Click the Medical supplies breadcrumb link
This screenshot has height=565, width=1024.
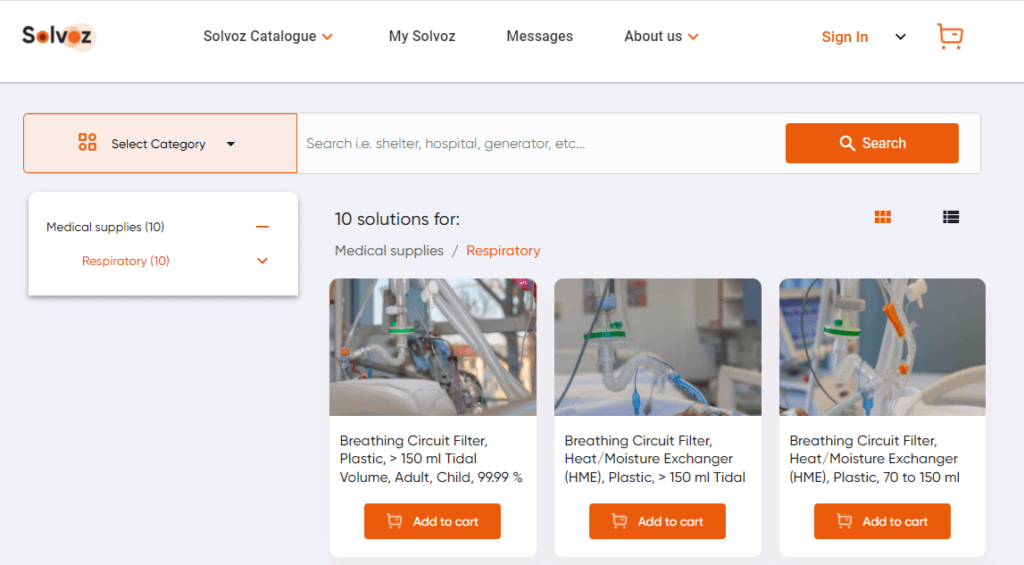tap(389, 251)
